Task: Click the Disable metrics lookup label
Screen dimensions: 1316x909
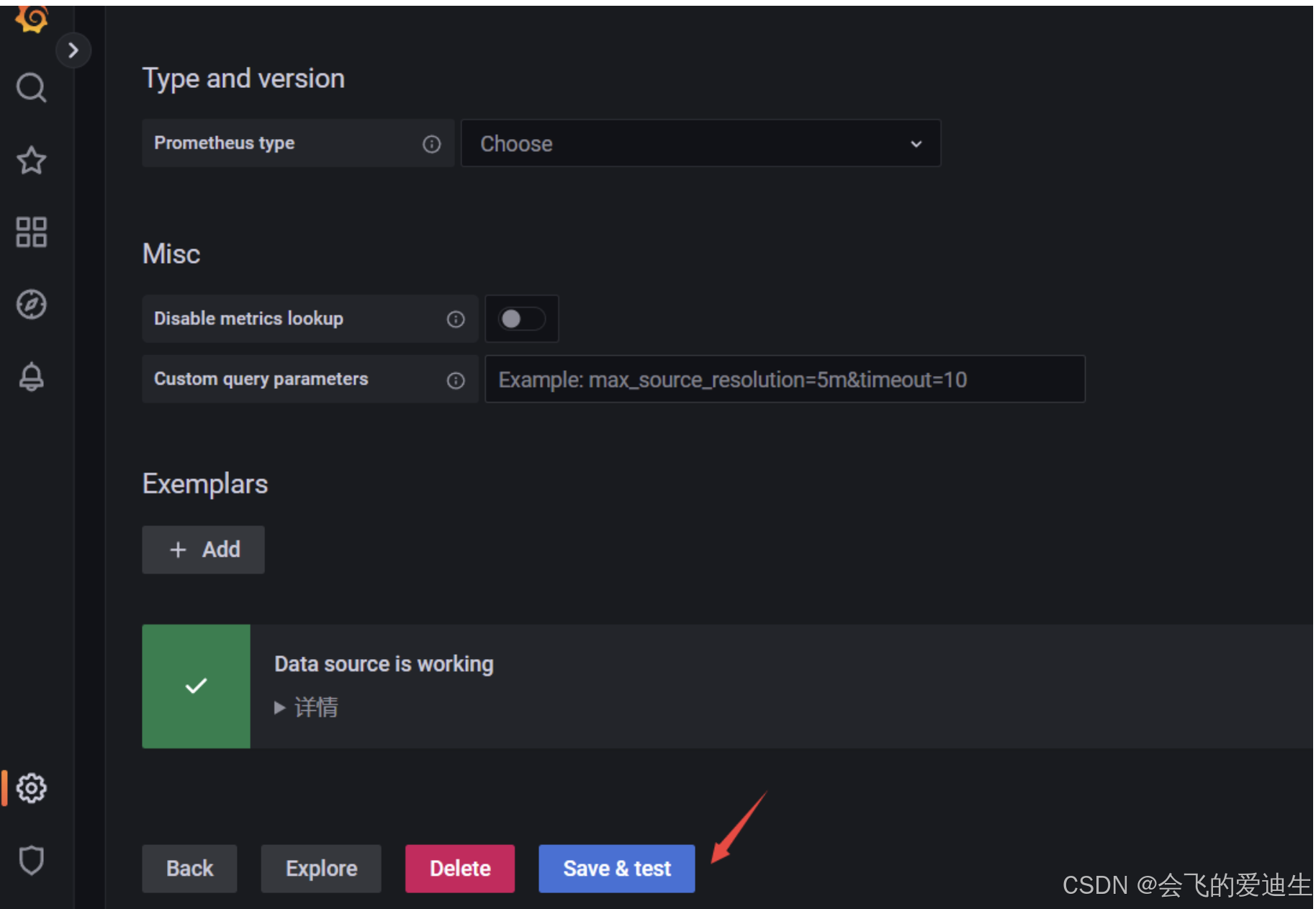Action: point(248,318)
